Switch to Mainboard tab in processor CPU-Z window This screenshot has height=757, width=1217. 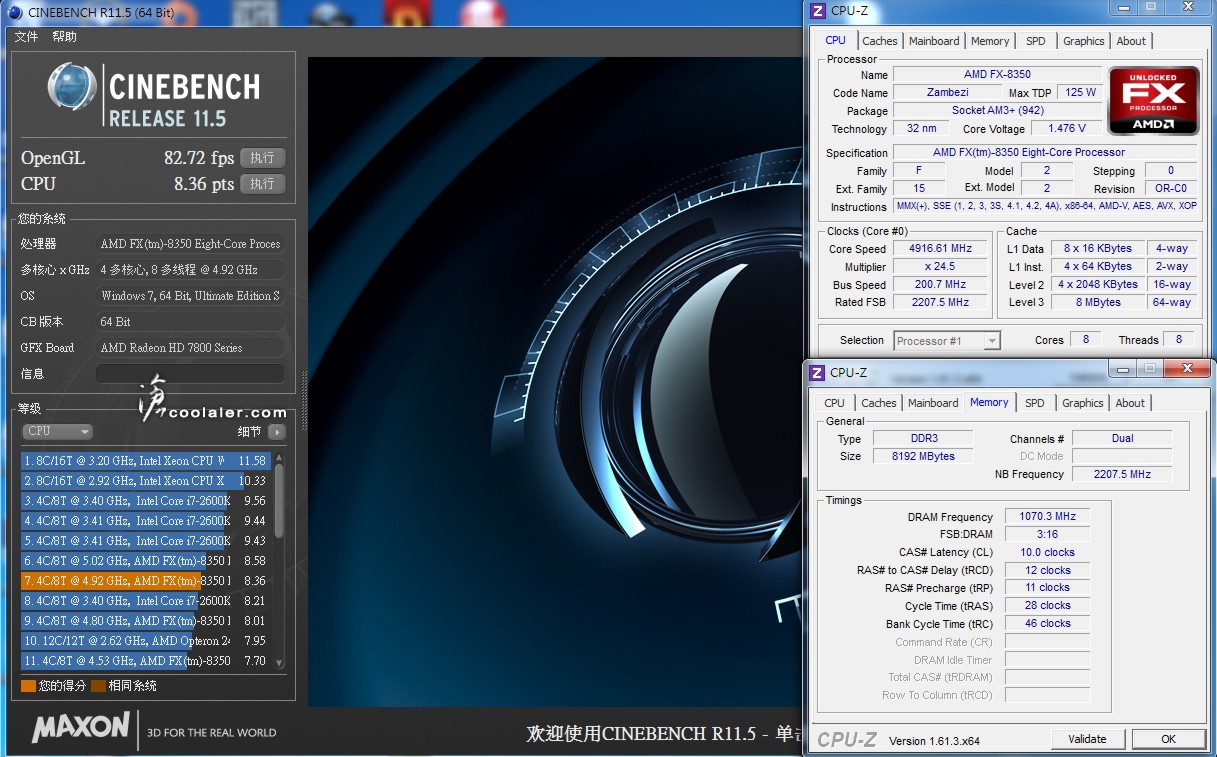[x=934, y=41]
